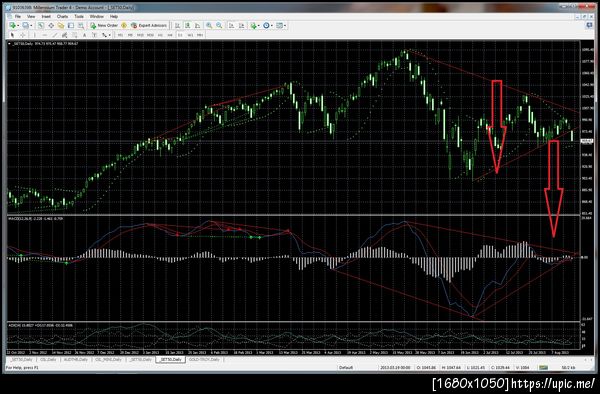
Task: Switch timeframe to M15
Action: 140,35
